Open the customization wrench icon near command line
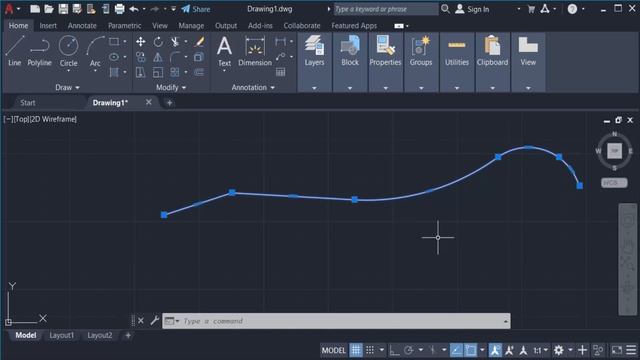Viewport: 640px width, 360px height. click(x=154, y=321)
